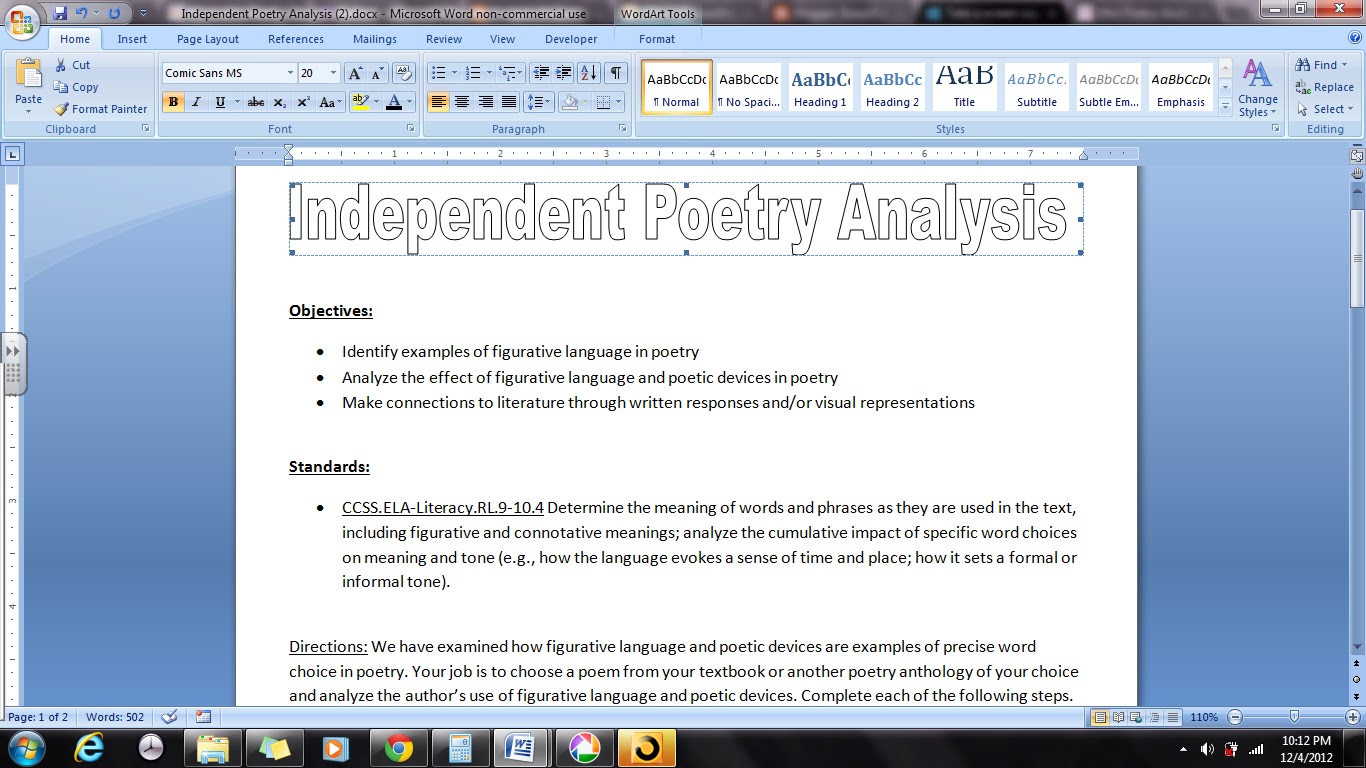The height and width of the screenshot is (768, 1366).
Task: Open Chrome from the taskbar
Action: pyautogui.click(x=398, y=747)
